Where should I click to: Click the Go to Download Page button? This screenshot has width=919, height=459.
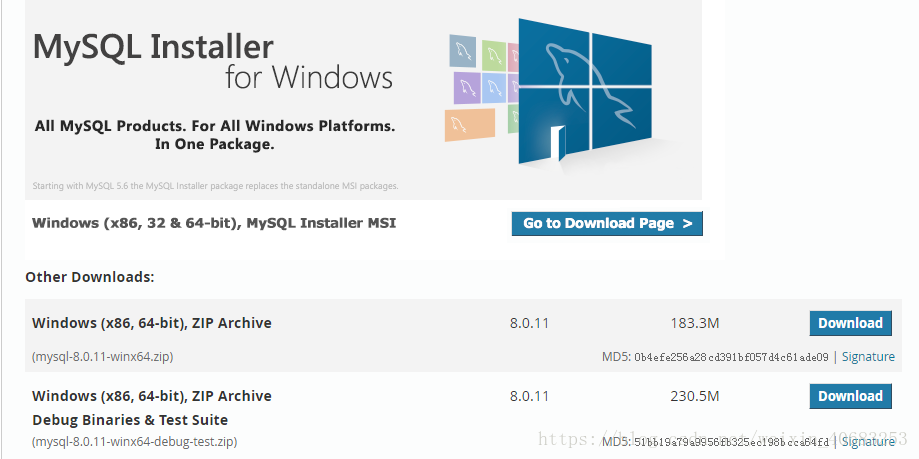click(607, 223)
